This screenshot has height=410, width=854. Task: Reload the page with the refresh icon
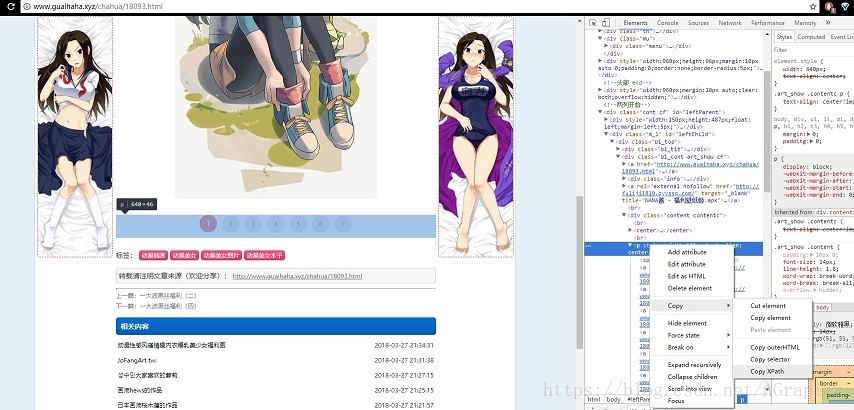[x=10, y=7]
